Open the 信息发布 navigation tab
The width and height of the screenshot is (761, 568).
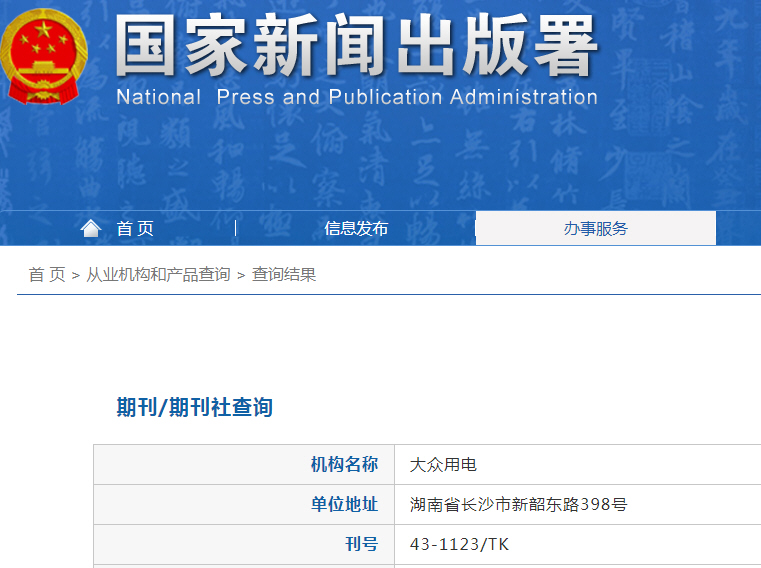(x=356, y=228)
